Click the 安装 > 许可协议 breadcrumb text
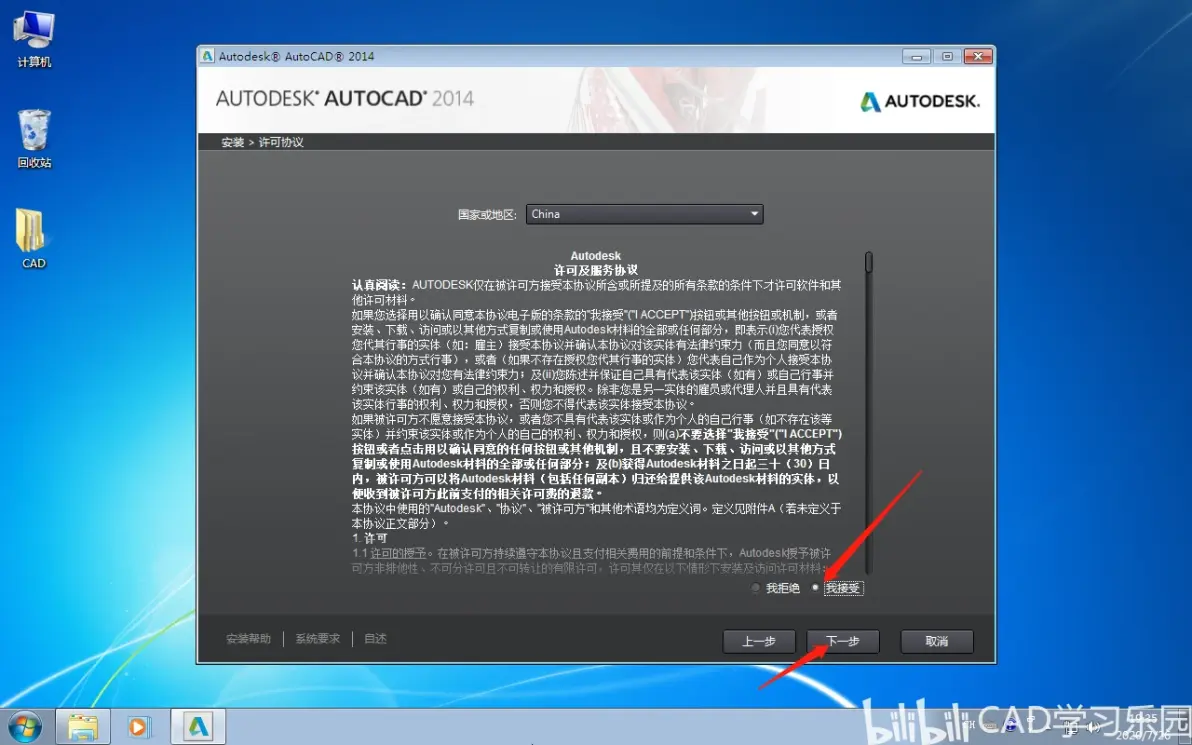Image resolution: width=1192 pixels, height=745 pixels. [262, 142]
